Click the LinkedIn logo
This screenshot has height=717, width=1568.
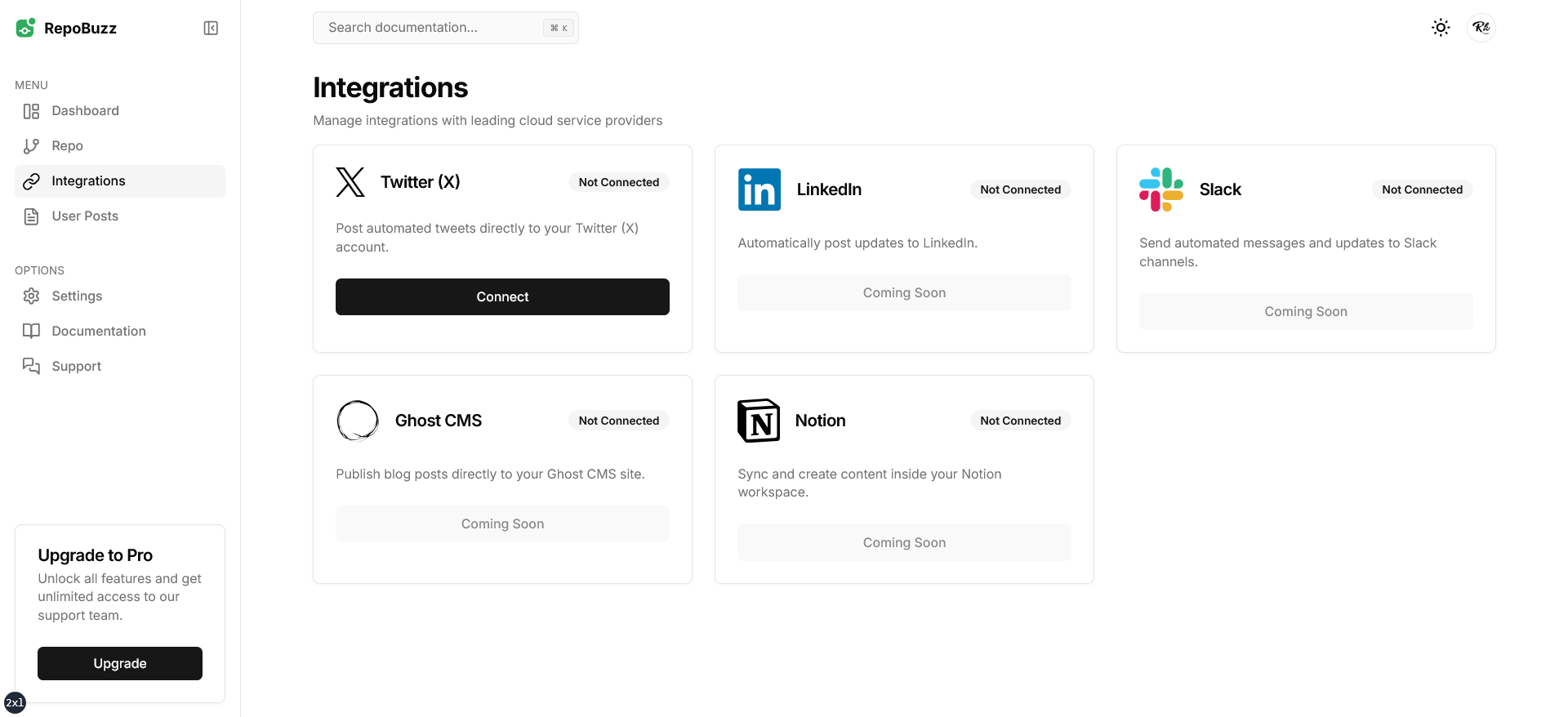[759, 189]
